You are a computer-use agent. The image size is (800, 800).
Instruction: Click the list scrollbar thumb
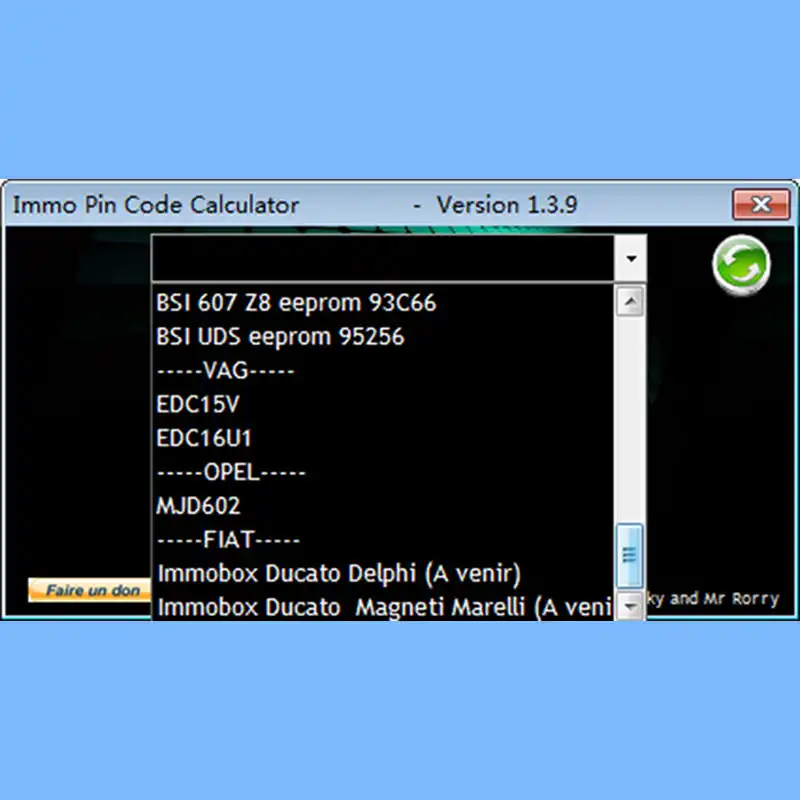click(630, 556)
